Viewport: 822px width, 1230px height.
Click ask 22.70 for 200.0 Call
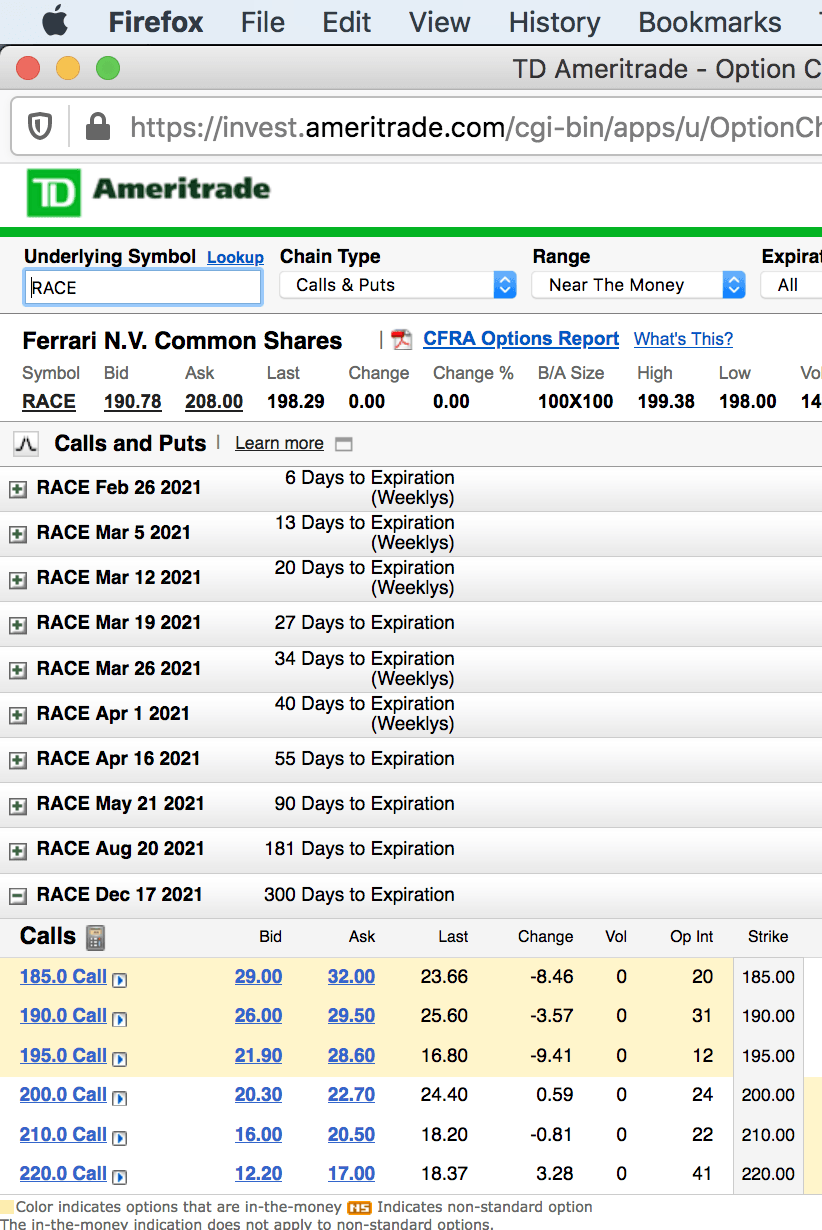pyautogui.click(x=351, y=1095)
